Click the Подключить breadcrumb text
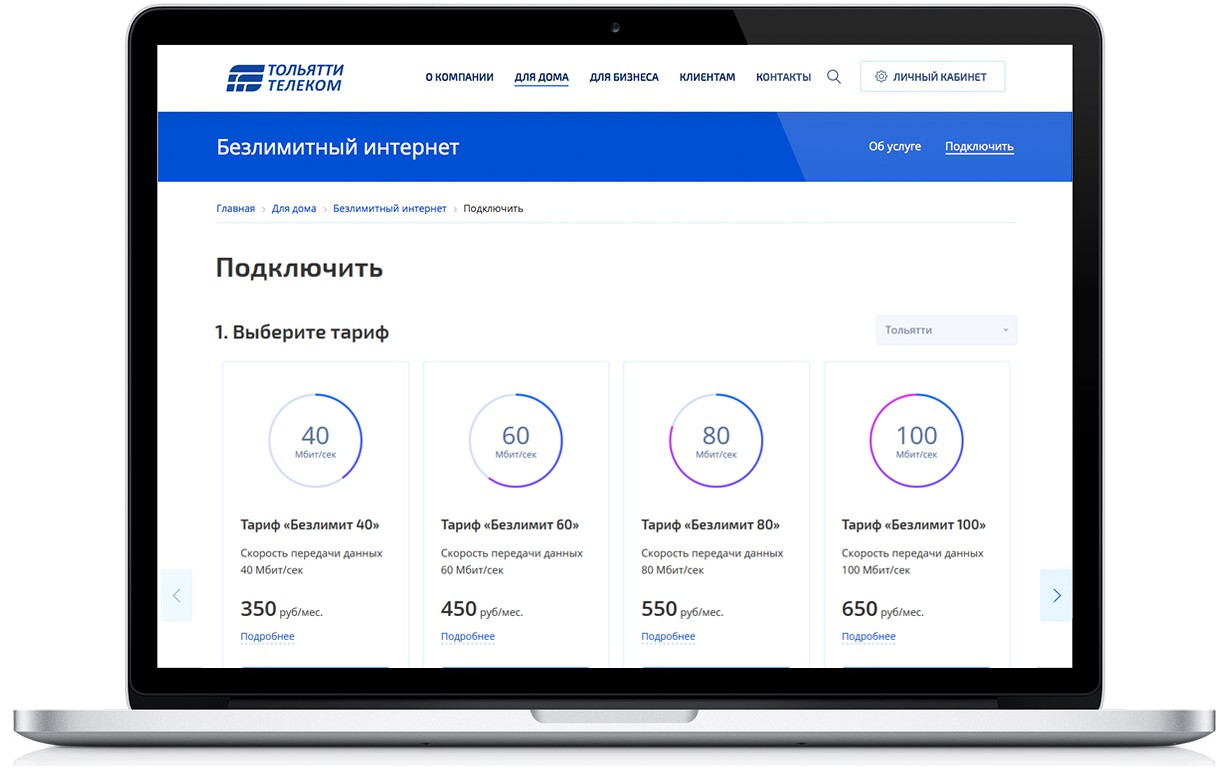The image size is (1228, 768). tap(493, 209)
